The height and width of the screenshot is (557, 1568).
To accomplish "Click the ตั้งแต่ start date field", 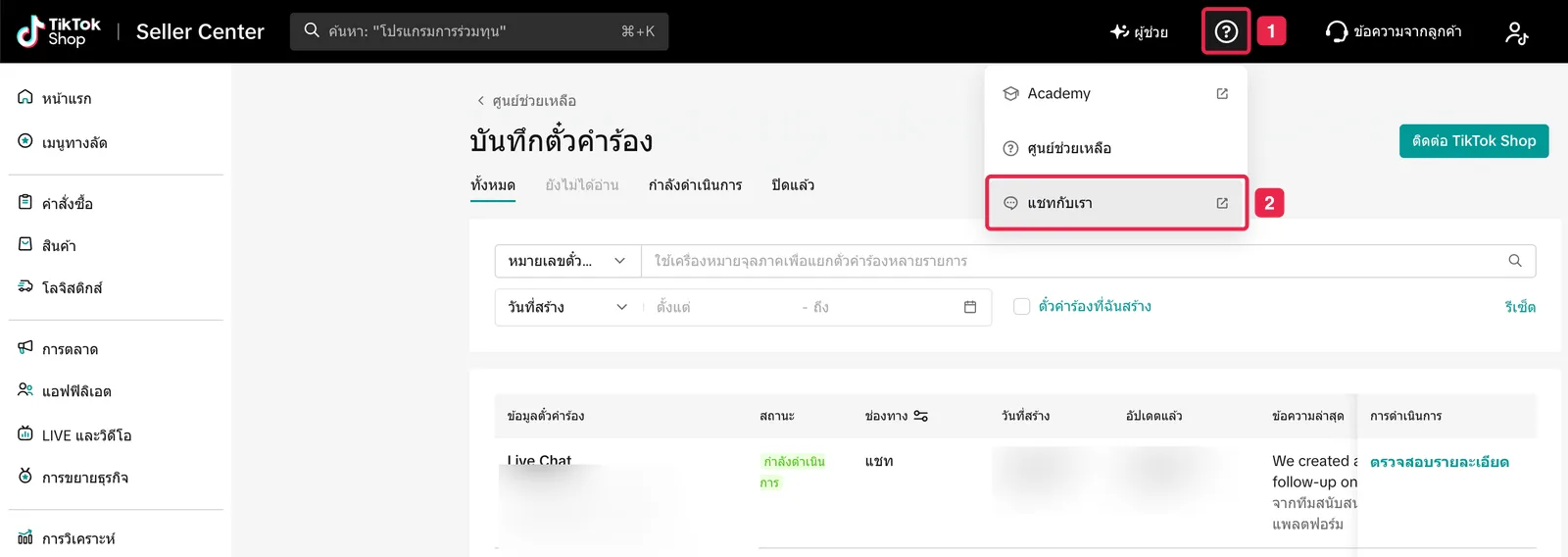I will [x=721, y=307].
